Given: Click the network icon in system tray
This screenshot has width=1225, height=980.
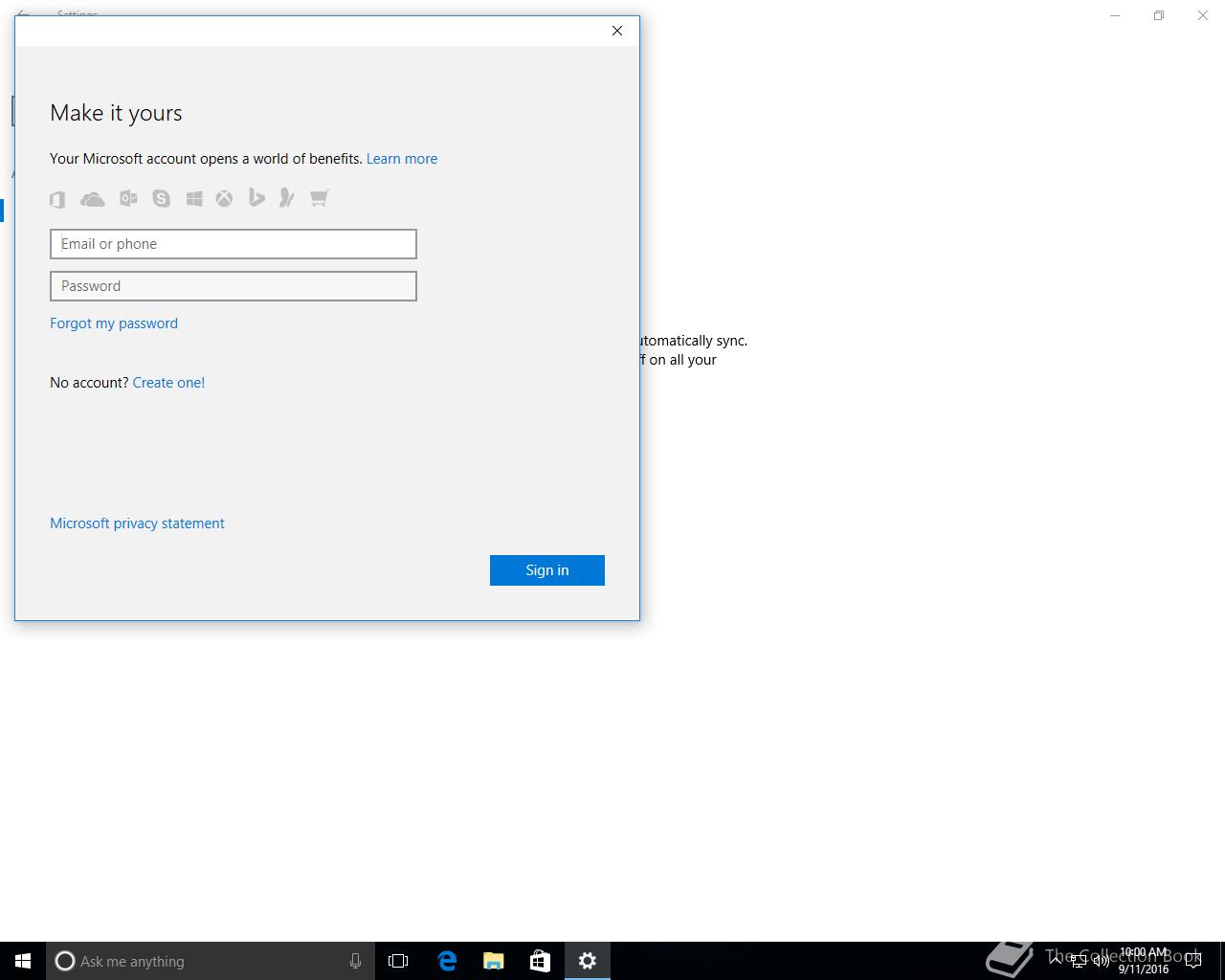Looking at the screenshot, I should (x=1079, y=961).
